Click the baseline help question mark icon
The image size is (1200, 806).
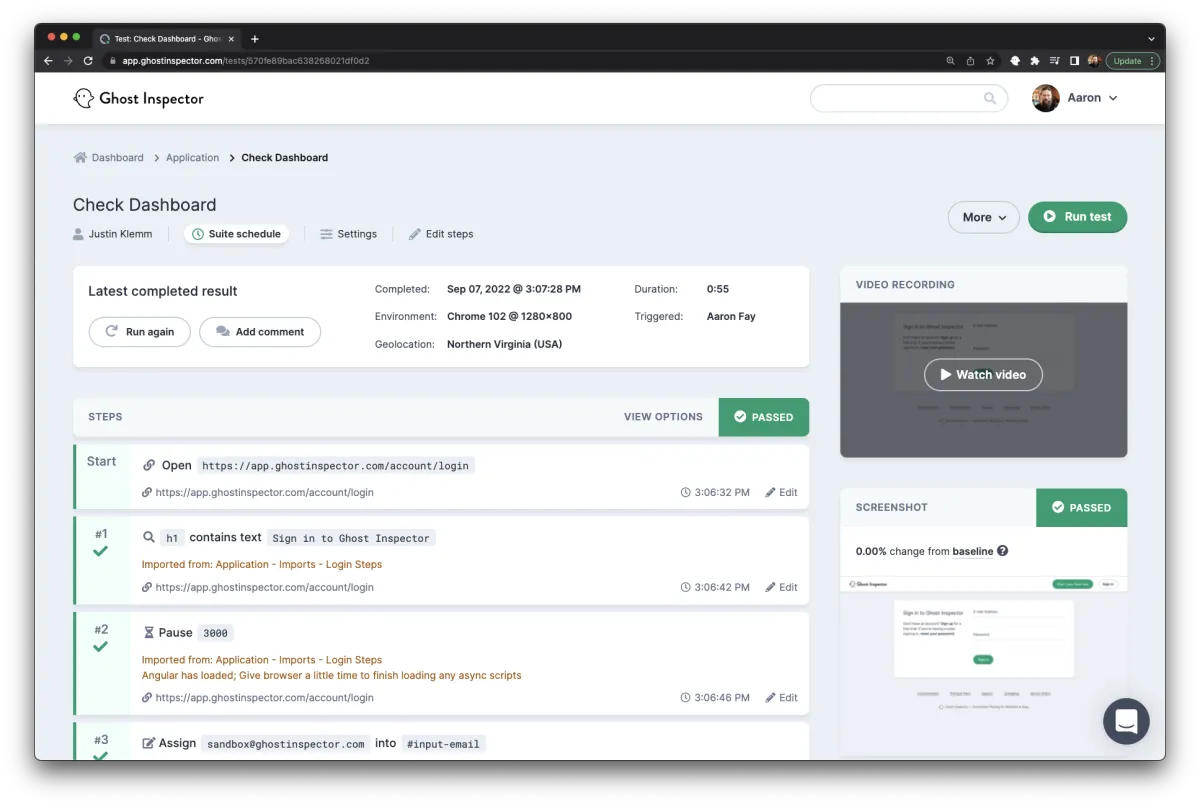pos(1003,551)
